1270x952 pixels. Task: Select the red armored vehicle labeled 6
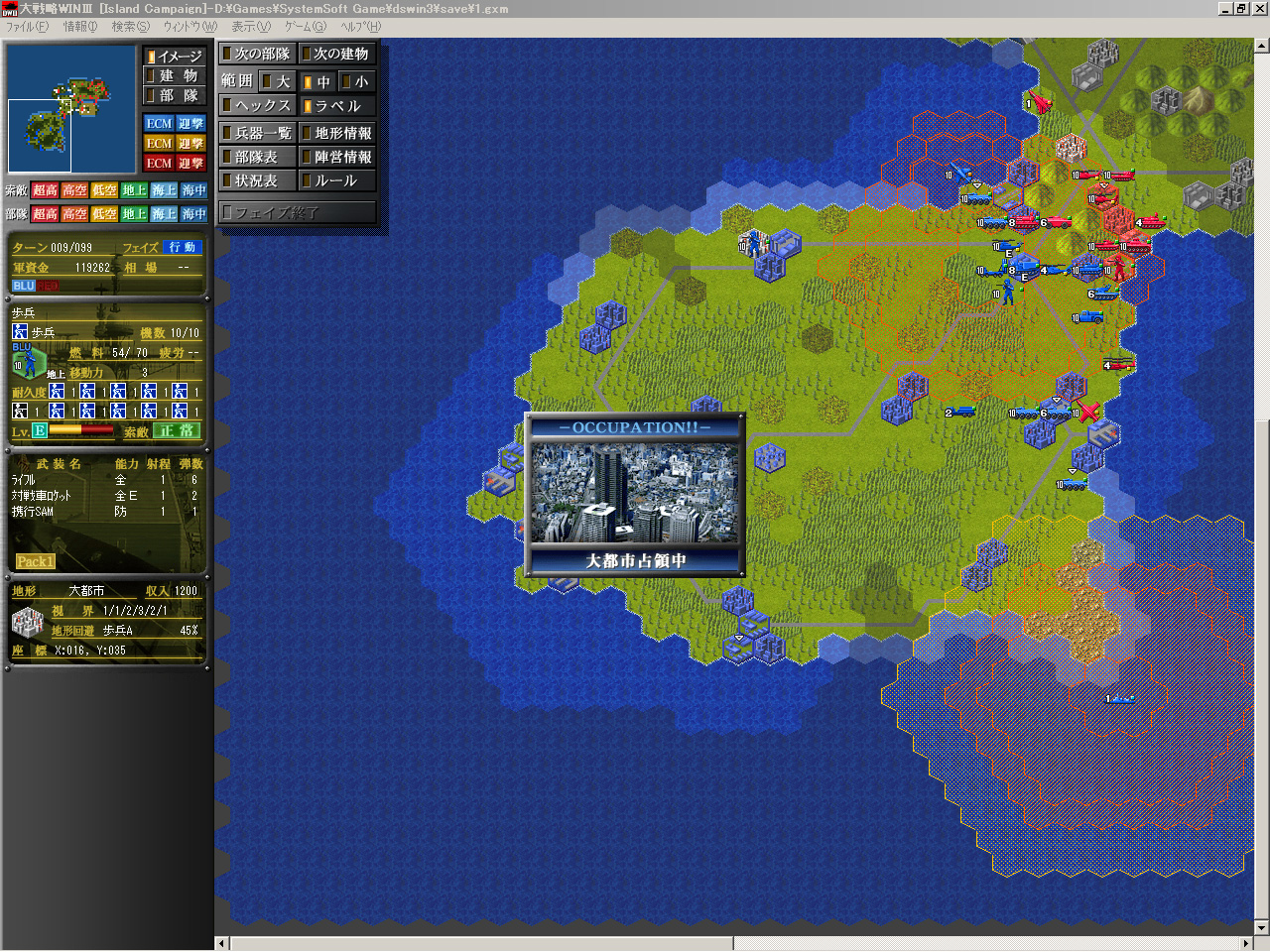click(x=1056, y=222)
